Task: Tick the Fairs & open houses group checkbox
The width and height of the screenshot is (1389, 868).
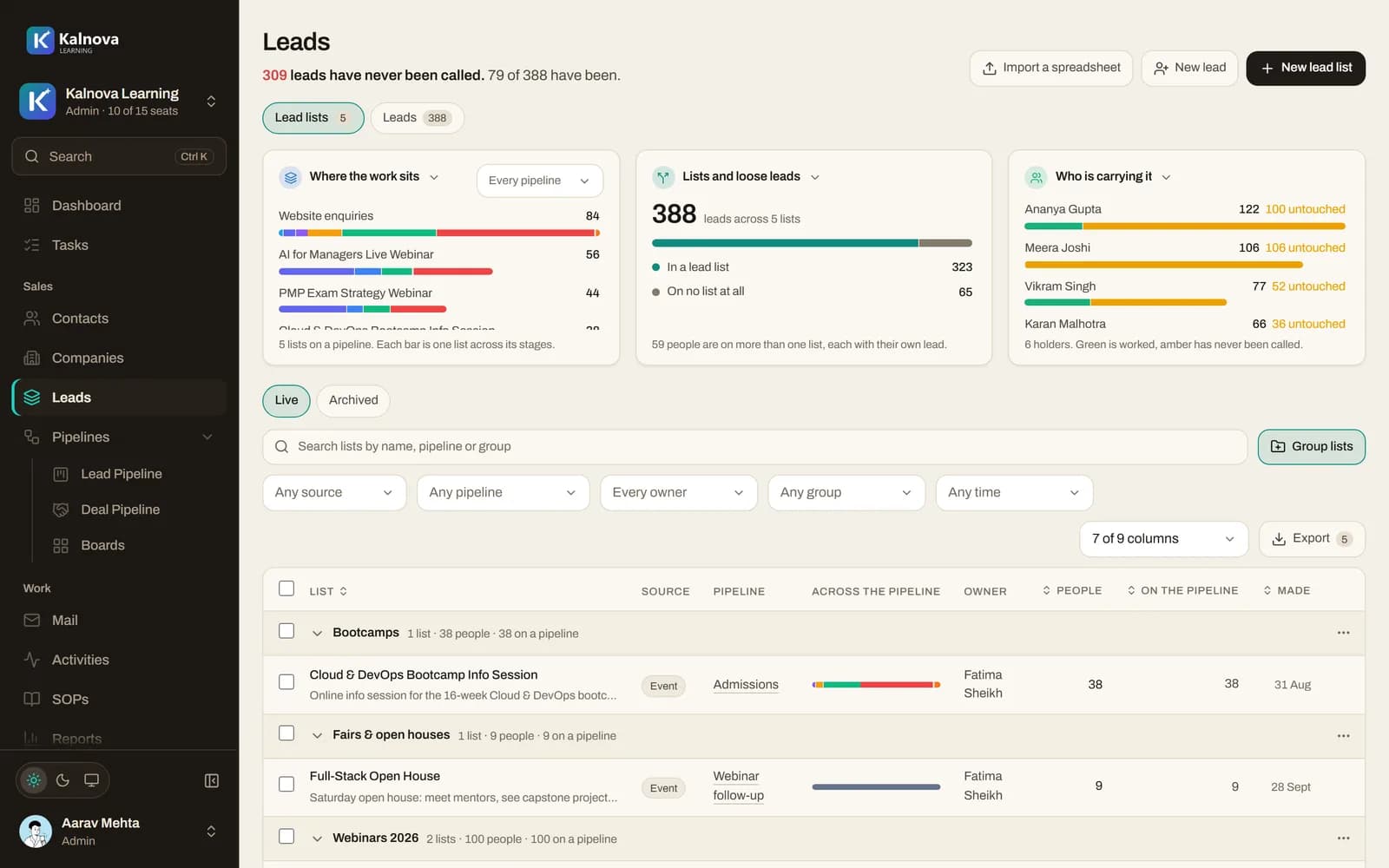Action: coord(286,733)
